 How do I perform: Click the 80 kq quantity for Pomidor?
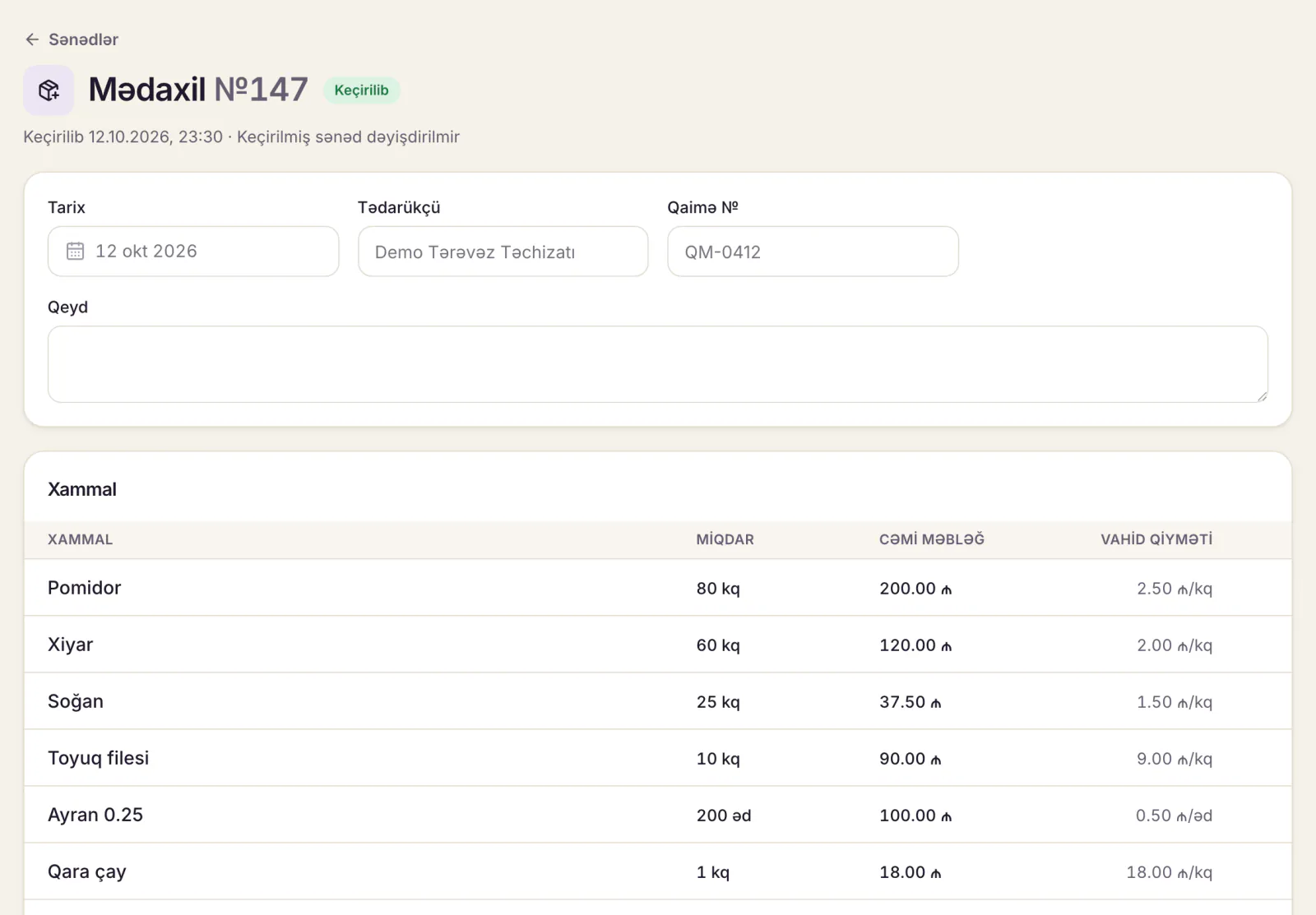click(718, 589)
